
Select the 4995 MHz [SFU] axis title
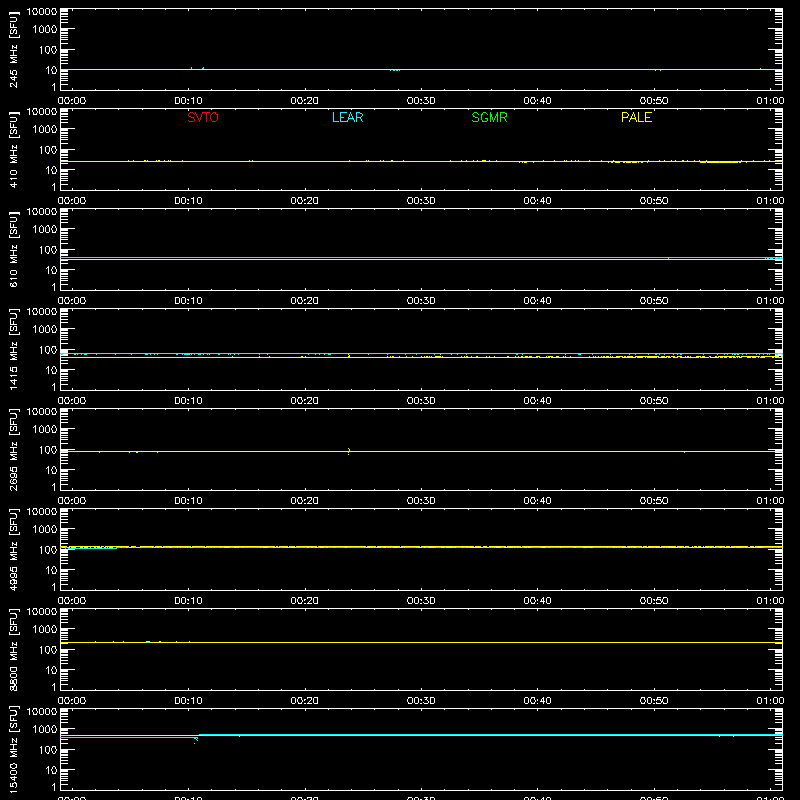13,549
